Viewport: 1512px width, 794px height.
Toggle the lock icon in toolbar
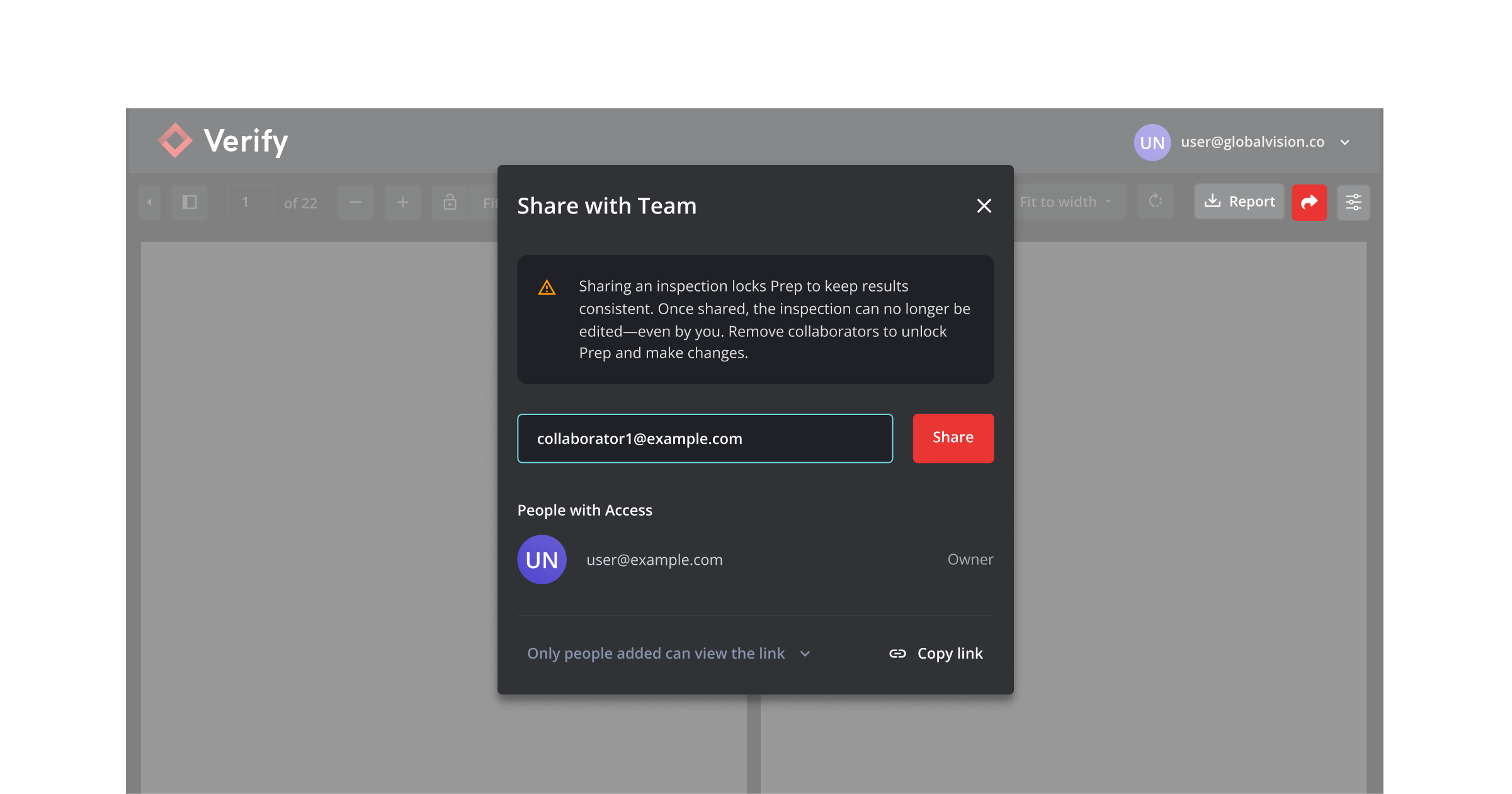[450, 202]
